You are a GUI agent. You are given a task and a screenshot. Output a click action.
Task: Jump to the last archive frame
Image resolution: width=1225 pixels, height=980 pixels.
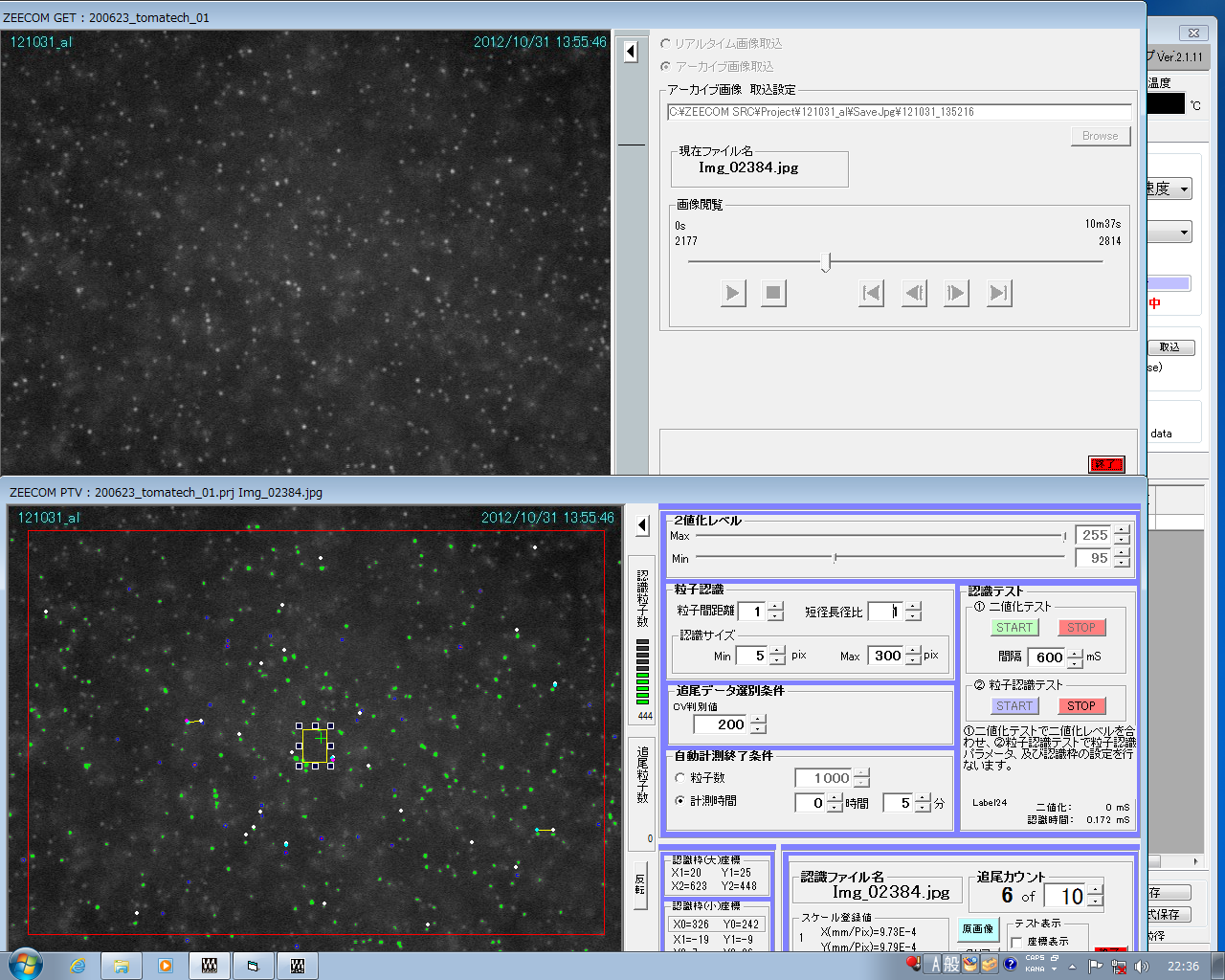(998, 293)
